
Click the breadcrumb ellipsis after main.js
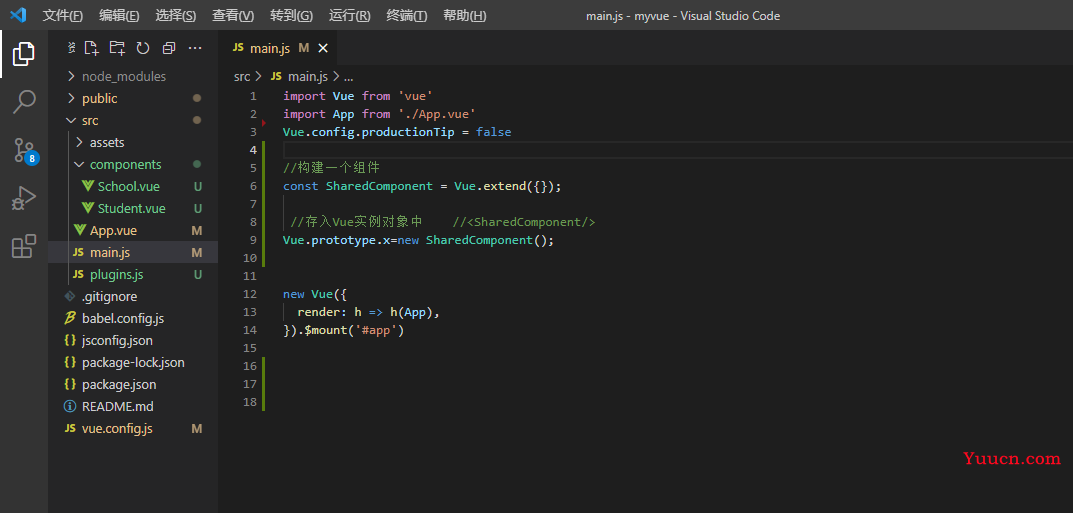click(348, 77)
